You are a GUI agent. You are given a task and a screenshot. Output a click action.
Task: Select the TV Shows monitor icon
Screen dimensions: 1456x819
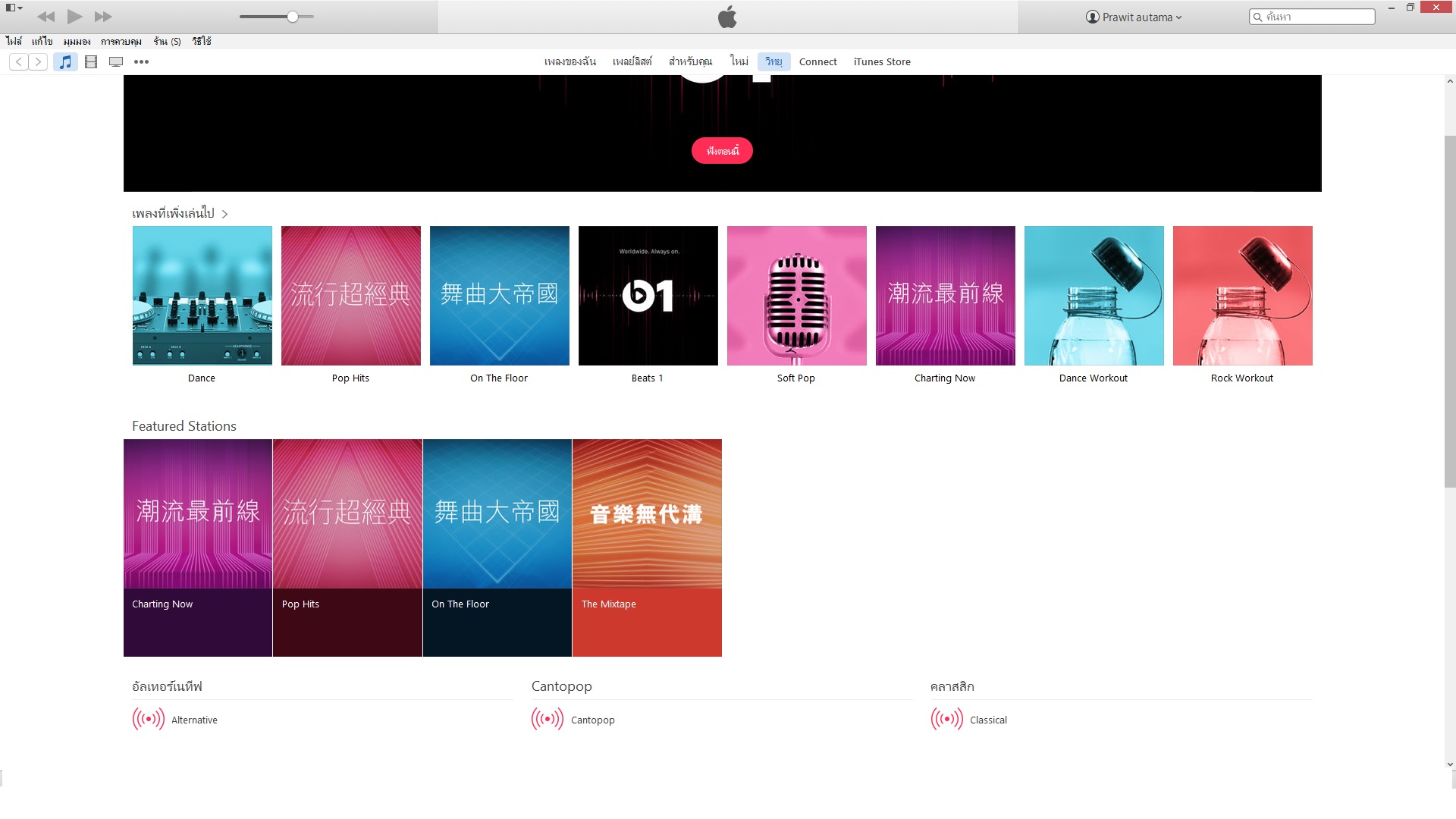116,61
